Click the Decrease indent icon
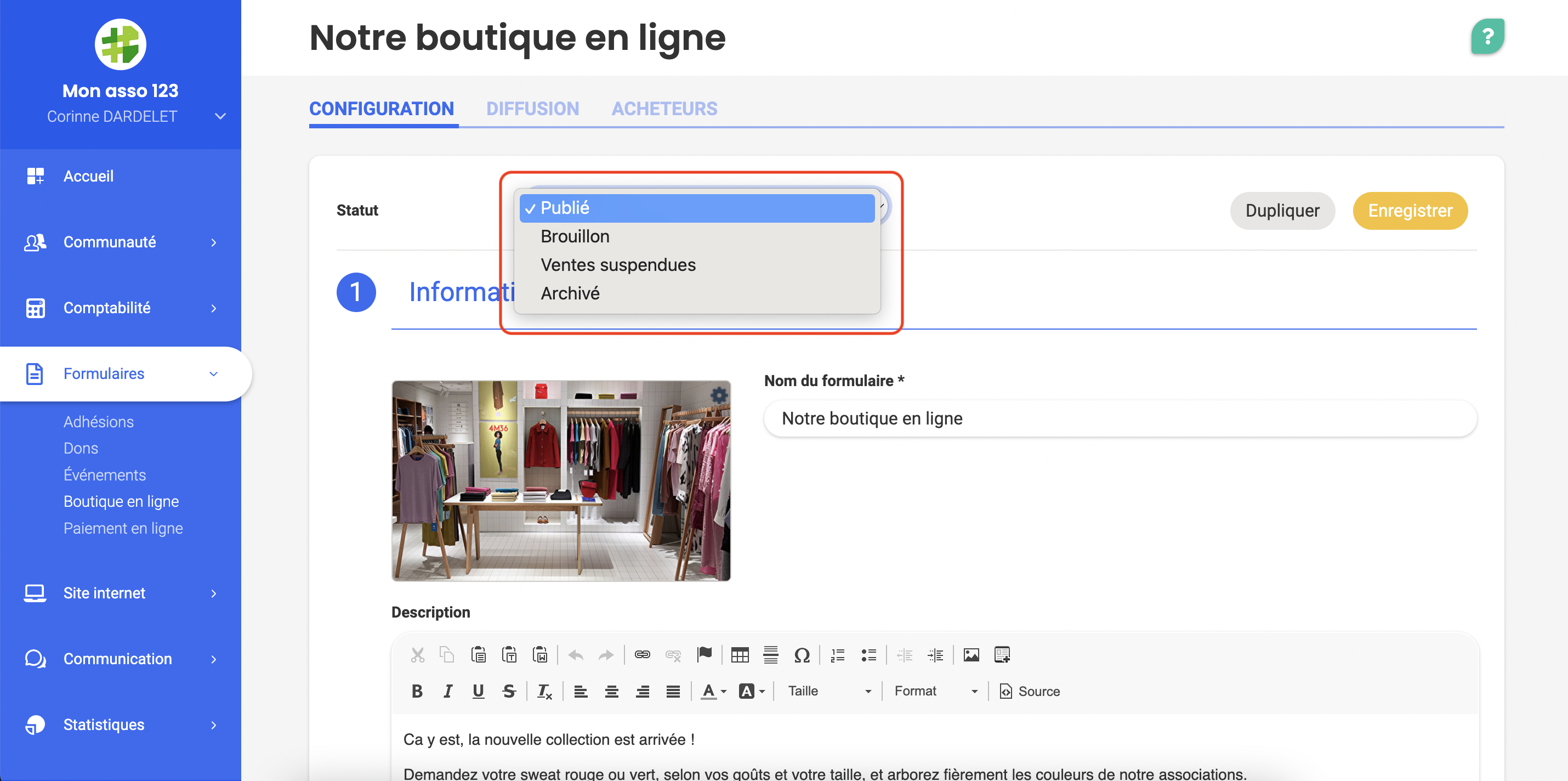 point(905,655)
